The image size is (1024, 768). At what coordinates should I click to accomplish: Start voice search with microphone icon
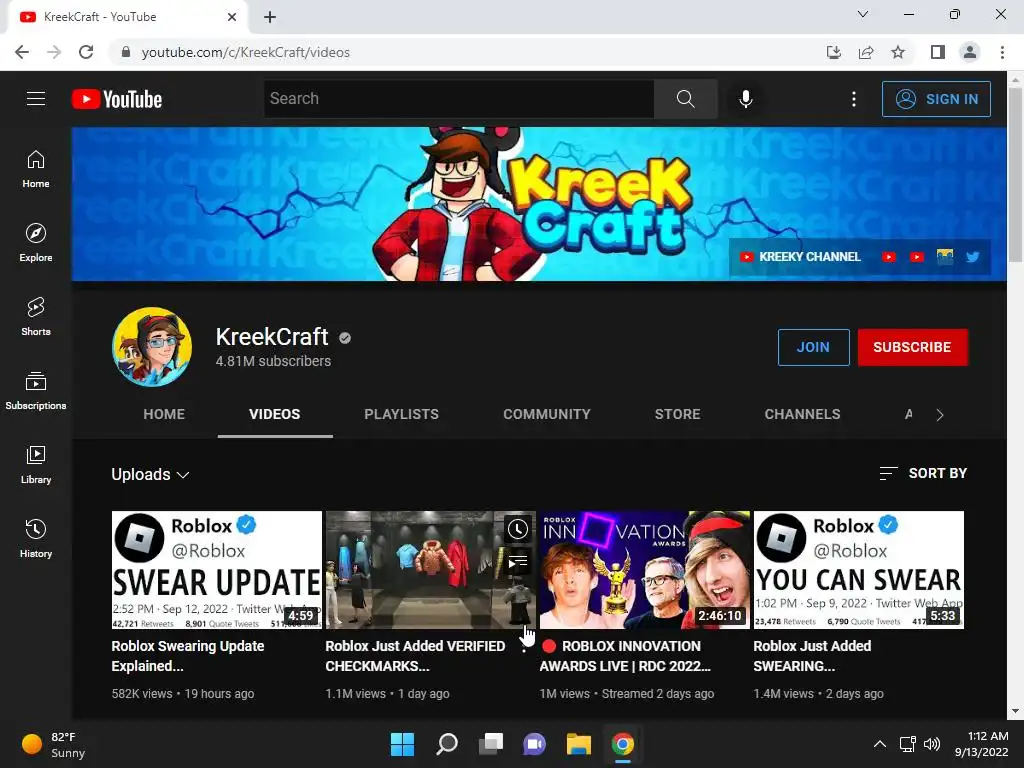click(x=746, y=99)
